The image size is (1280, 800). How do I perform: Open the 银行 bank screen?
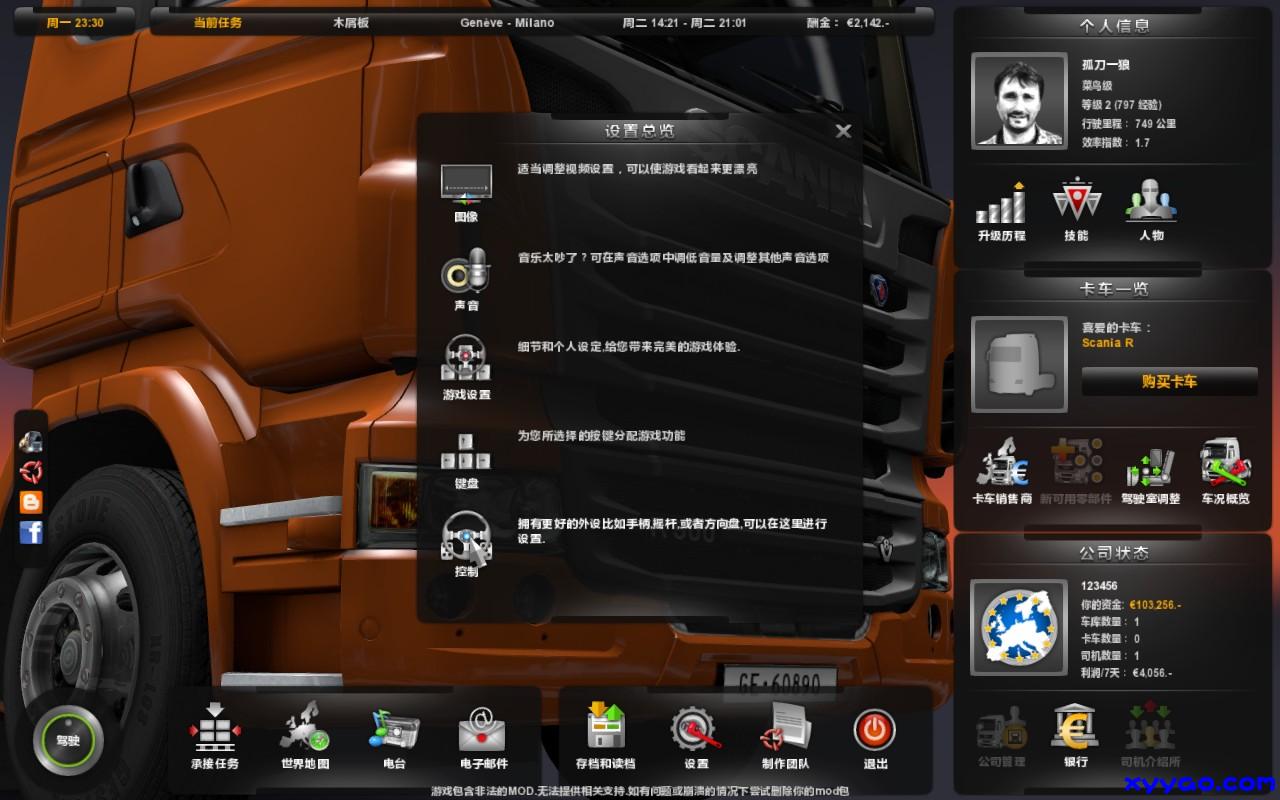(x=1073, y=728)
